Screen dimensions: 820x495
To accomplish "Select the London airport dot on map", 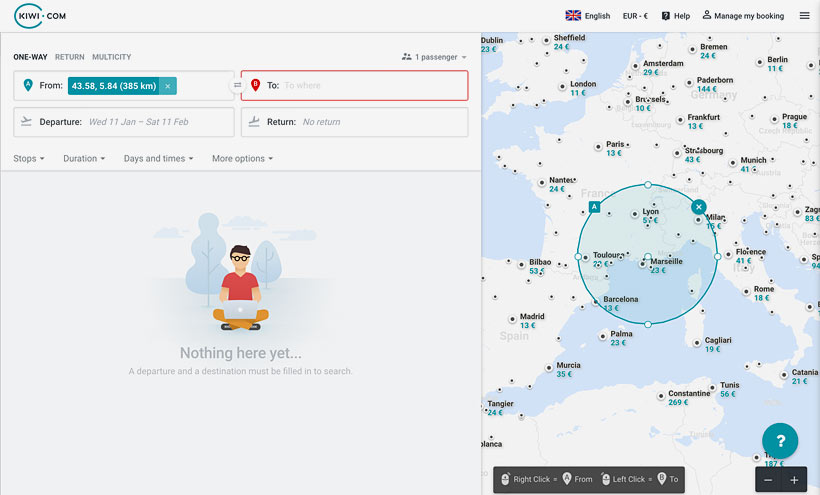I will [562, 87].
